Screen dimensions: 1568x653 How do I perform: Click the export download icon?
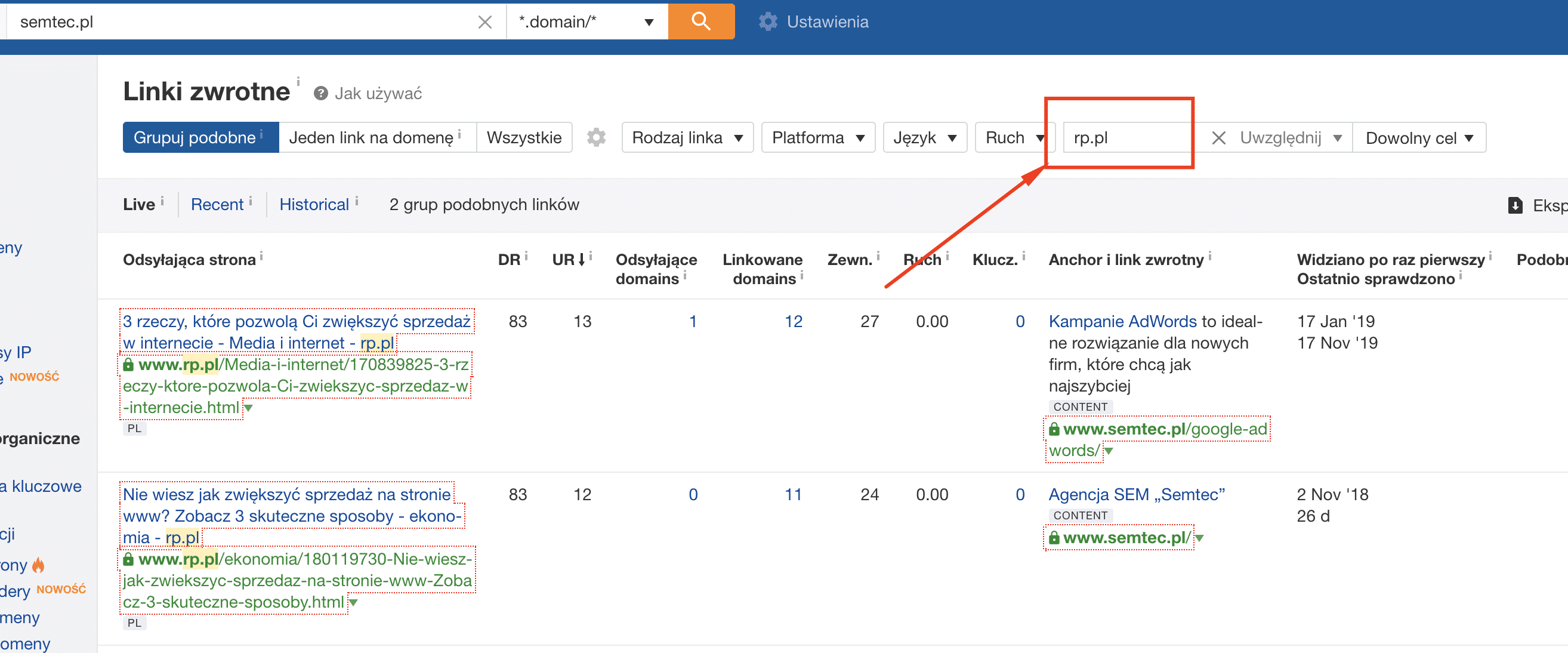1515,205
